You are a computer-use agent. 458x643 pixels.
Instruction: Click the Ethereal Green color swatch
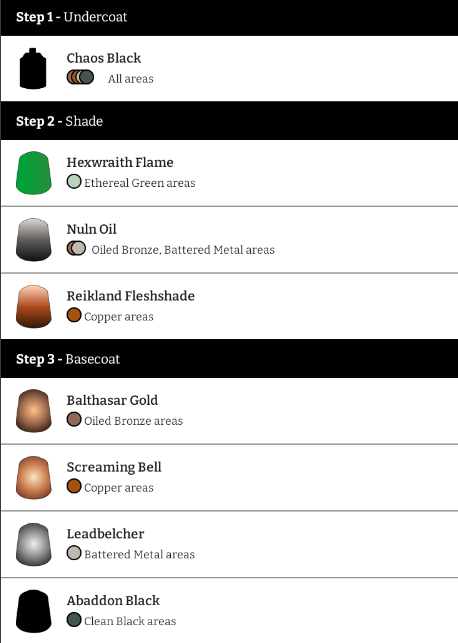[x=74, y=182]
